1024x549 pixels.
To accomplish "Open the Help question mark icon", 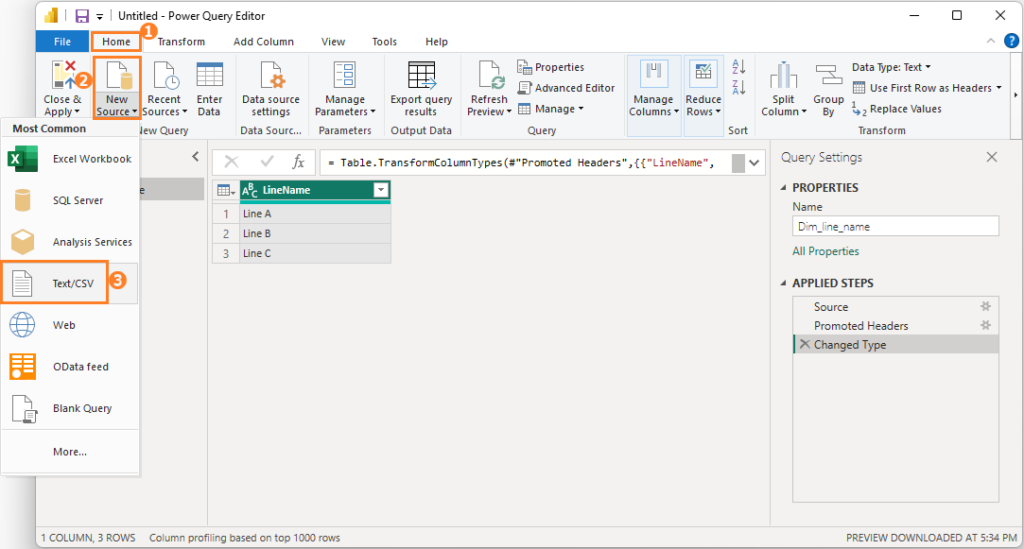I will (1011, 41).
